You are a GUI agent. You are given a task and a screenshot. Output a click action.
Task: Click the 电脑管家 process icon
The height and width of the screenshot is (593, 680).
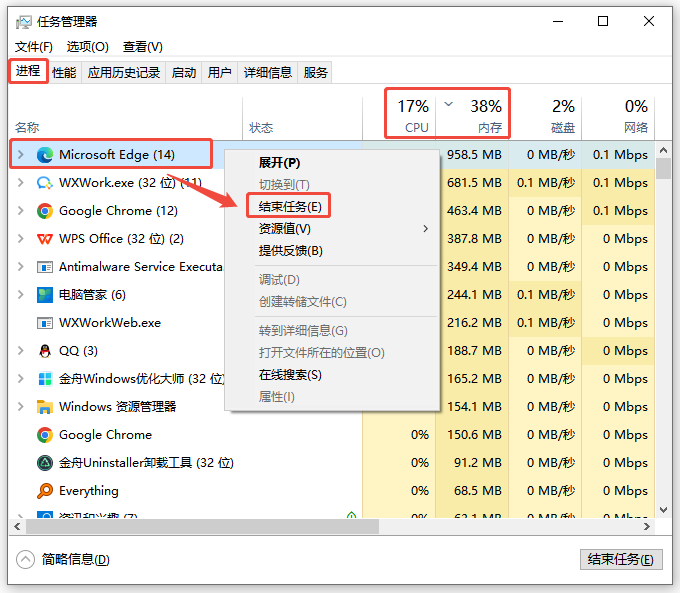coord(45,295)
